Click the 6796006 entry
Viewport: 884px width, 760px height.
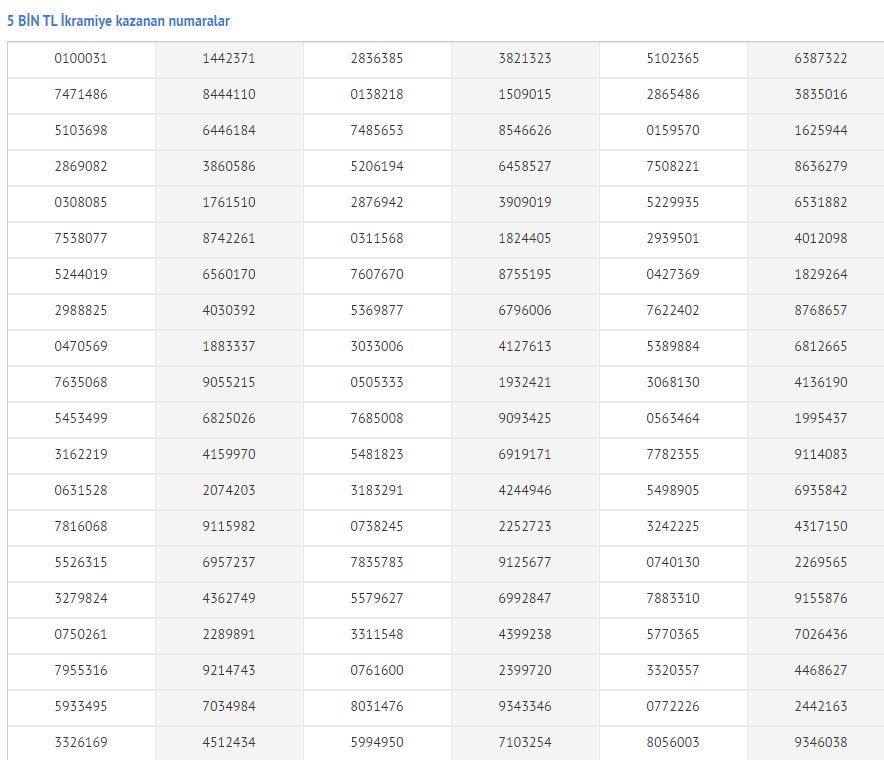(x=525, y=310)
